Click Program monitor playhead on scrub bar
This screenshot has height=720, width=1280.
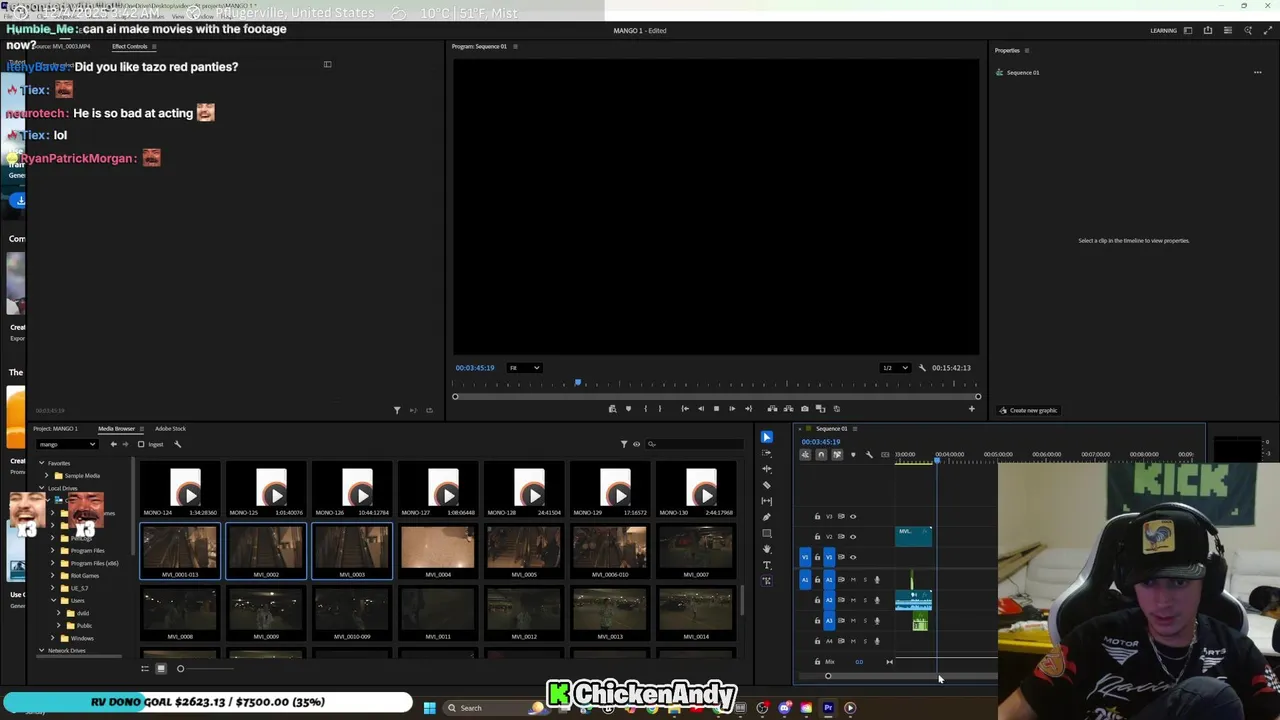click(577, 383)
